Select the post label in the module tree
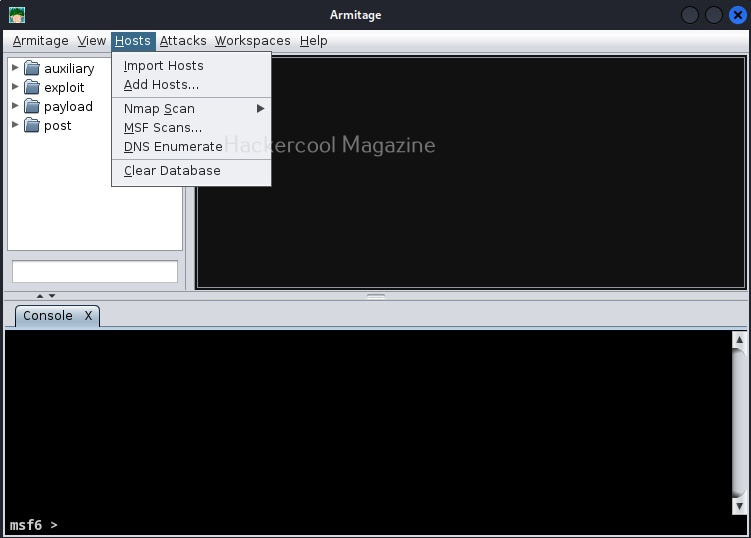The height and width of the screenshot is (538, 751). click(x=57, y=126)
